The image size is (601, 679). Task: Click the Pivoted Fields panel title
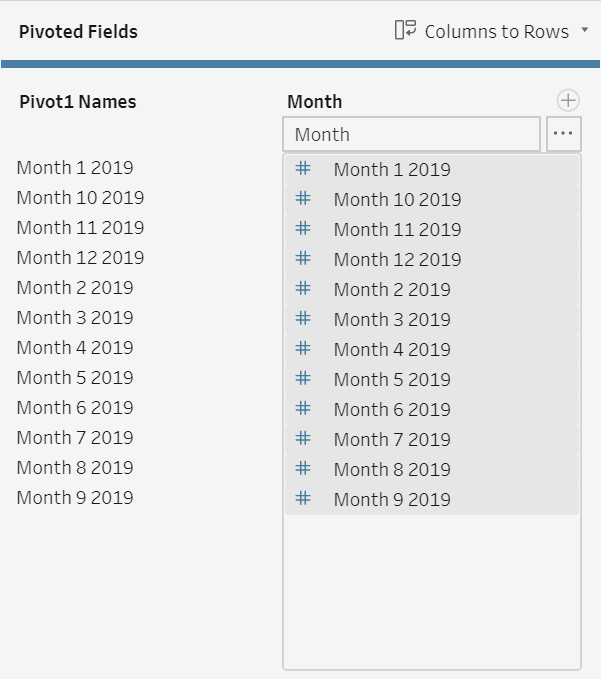click(78, 32)
